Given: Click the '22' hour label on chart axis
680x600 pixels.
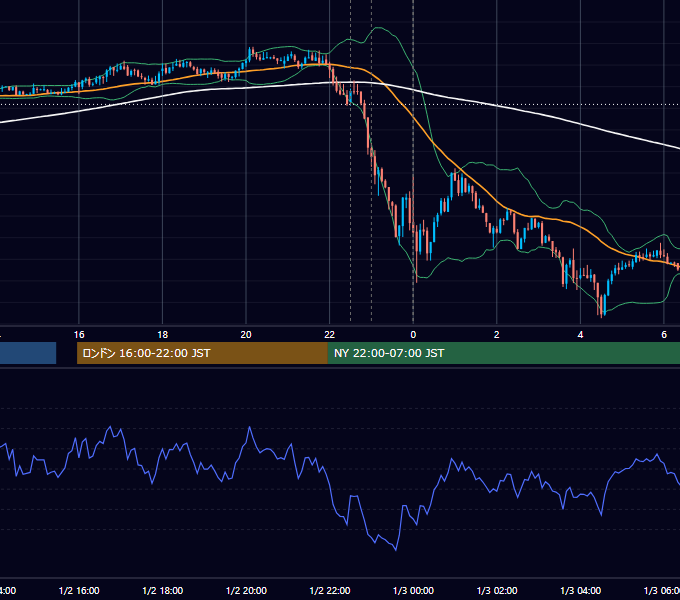Looking at the screenshot, I should [330, 335].
